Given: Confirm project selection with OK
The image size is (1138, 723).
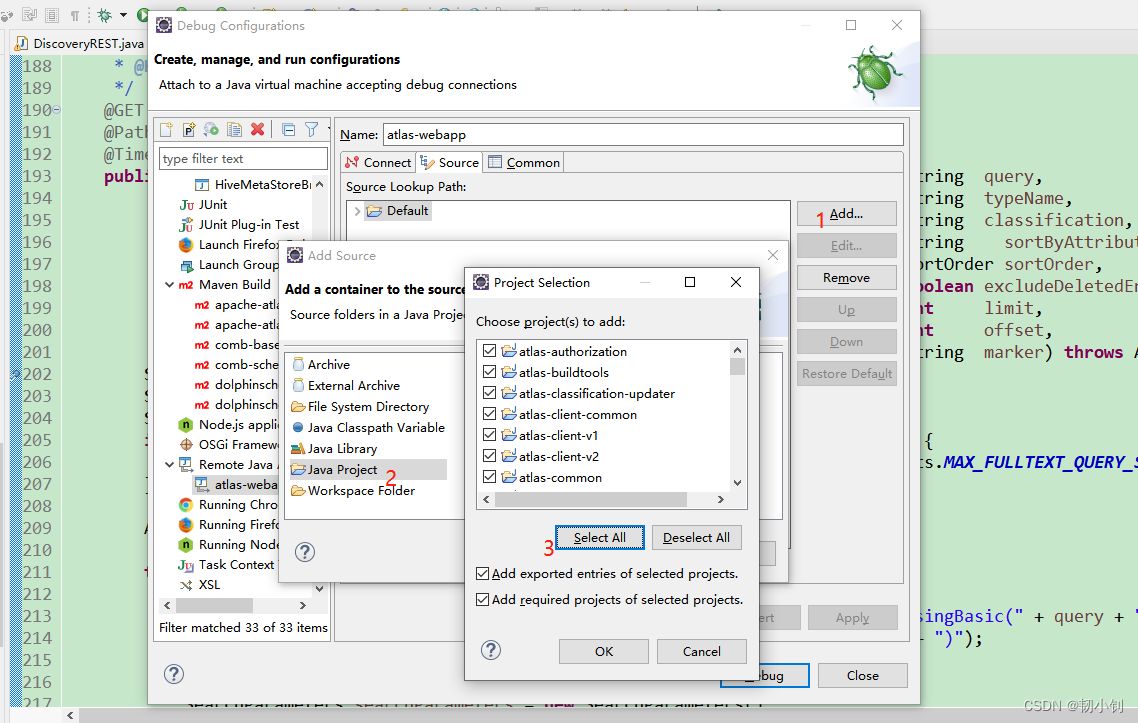Looking at the screenshot, I should (x=604, y=651).
